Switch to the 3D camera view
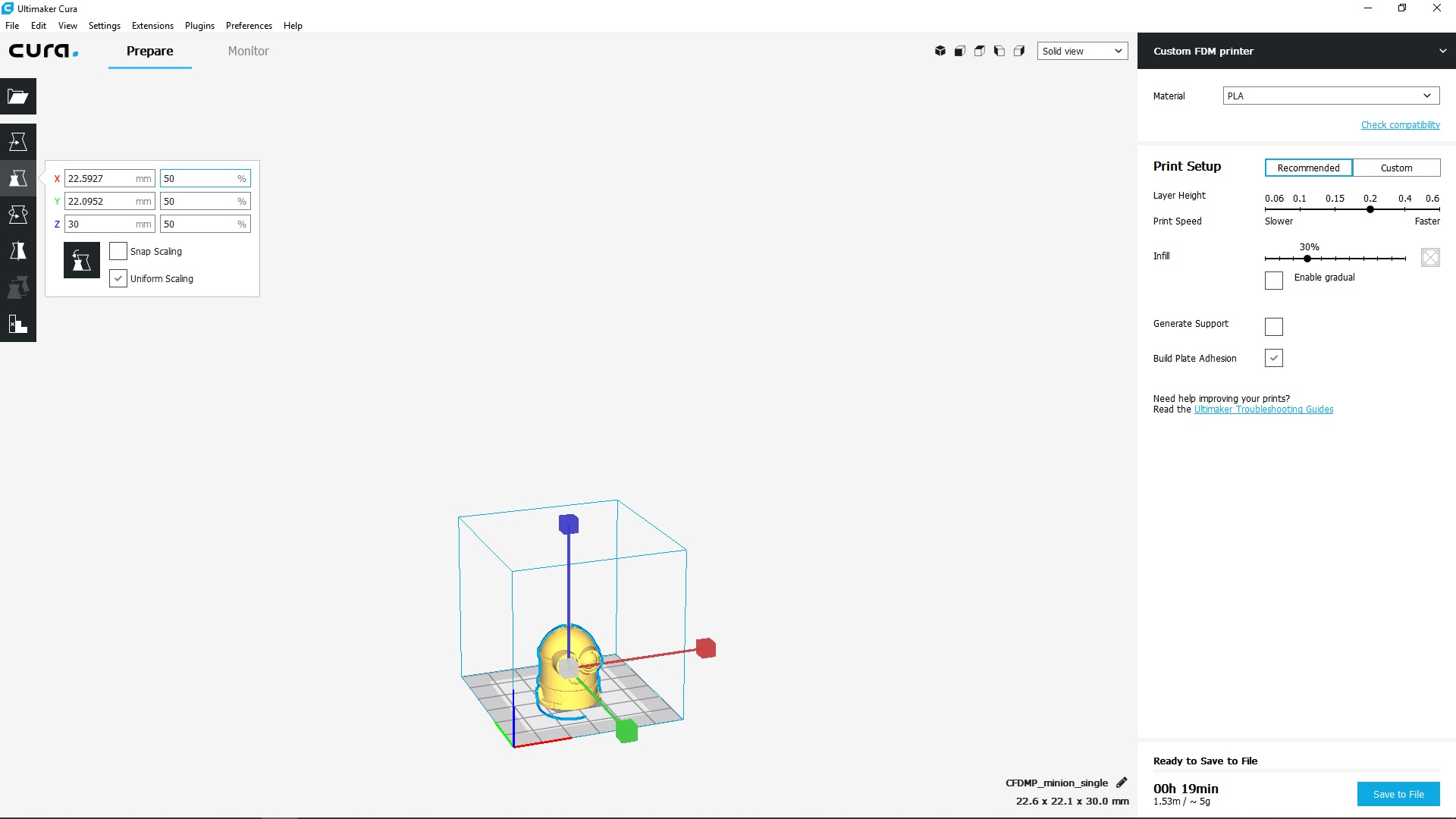 click(940, 51)
